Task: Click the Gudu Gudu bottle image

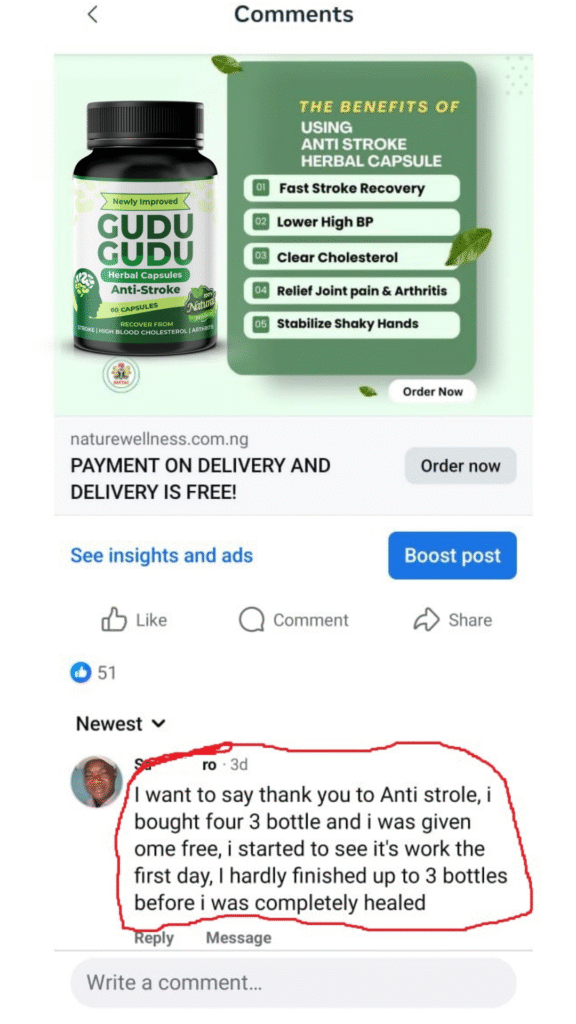Action: click(146, 227)
